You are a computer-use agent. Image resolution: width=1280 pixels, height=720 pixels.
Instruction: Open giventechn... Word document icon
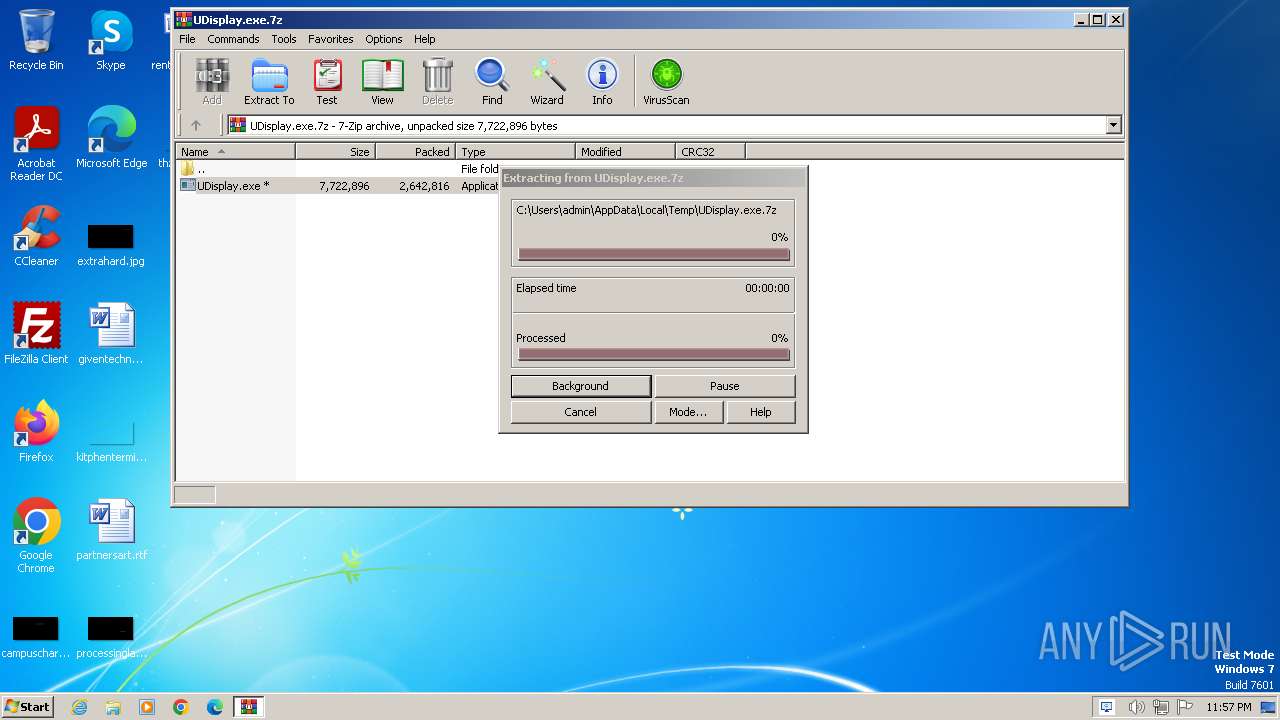111,334
